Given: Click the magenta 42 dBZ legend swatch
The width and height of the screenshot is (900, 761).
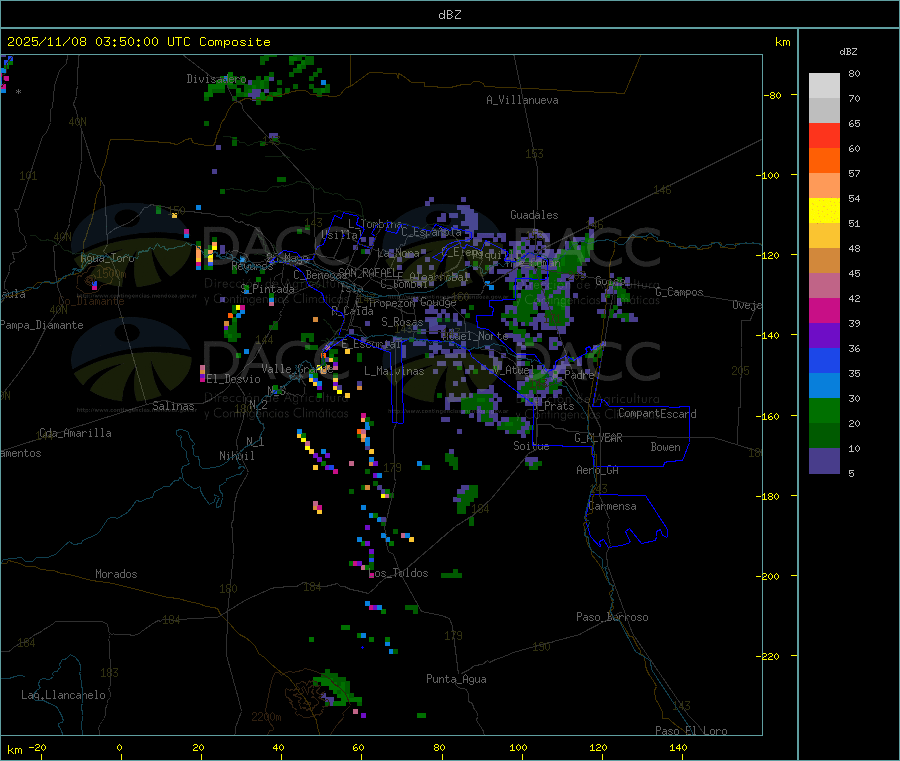Looking at the screenshot, I should click(x=824, y=310).
